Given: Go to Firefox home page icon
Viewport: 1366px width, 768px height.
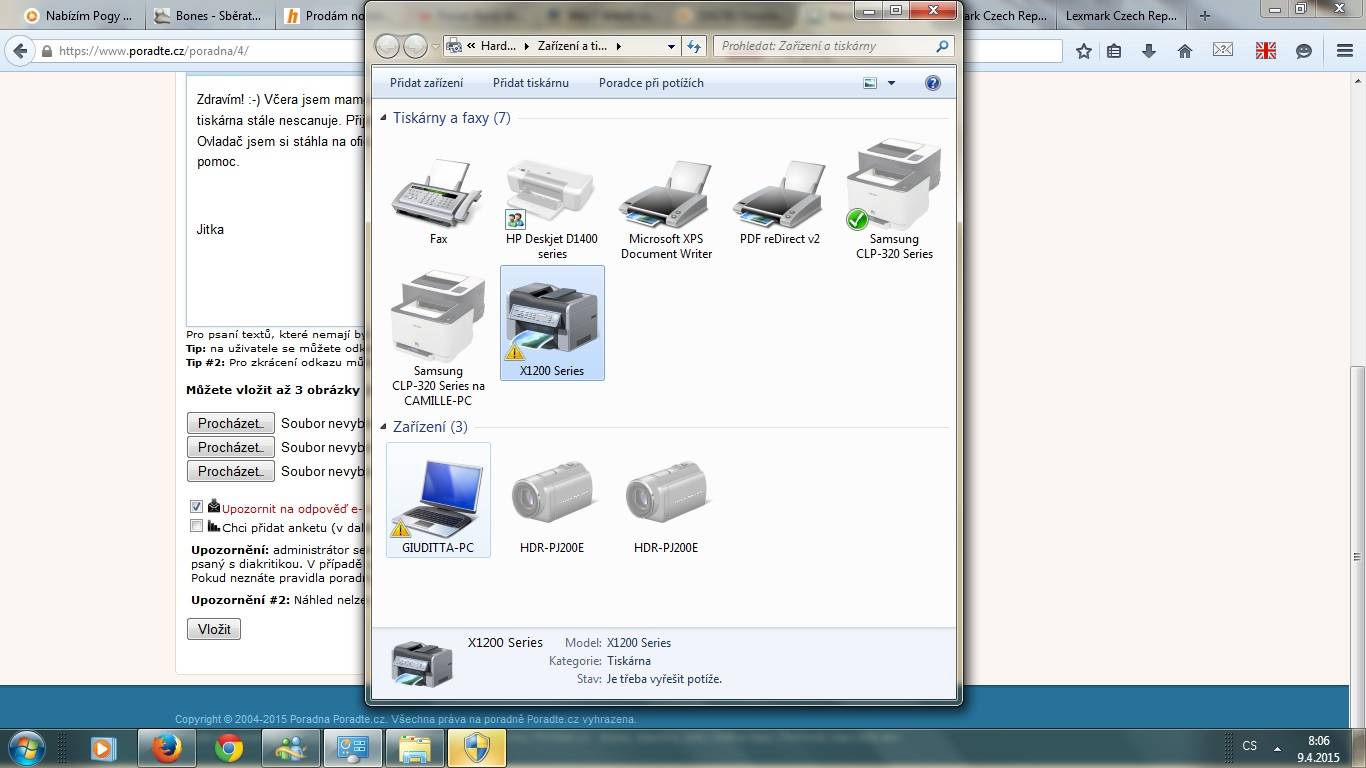Looking at the screenshot, I should [1185, 51].
